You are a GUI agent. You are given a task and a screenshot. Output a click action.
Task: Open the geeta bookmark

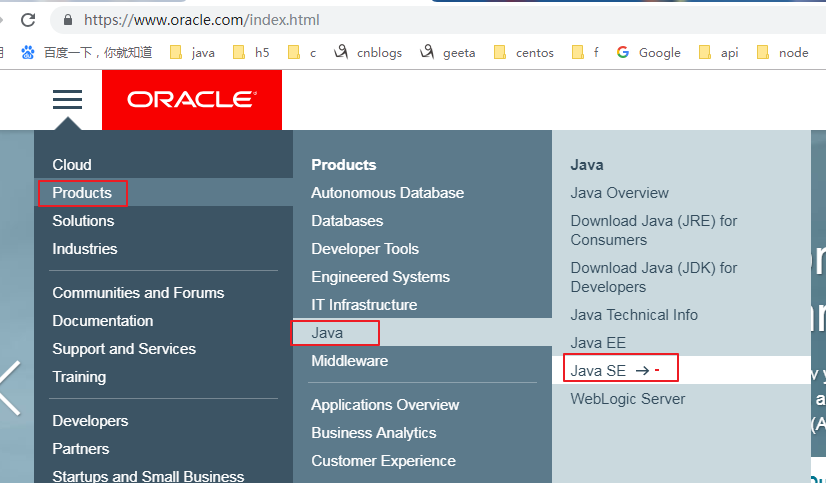point(448,52)
